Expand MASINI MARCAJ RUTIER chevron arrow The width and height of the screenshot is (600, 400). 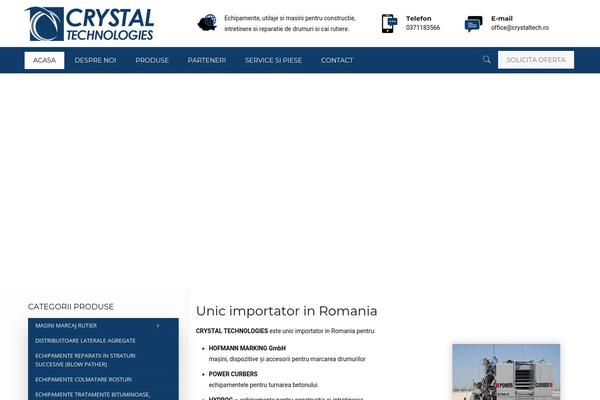[158, 325]
